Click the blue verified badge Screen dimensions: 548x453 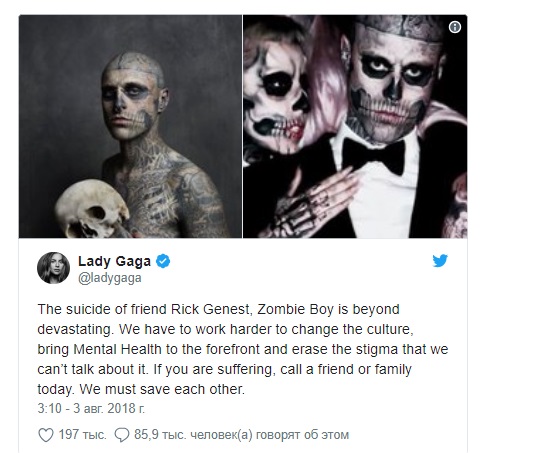tap(163, 261)
